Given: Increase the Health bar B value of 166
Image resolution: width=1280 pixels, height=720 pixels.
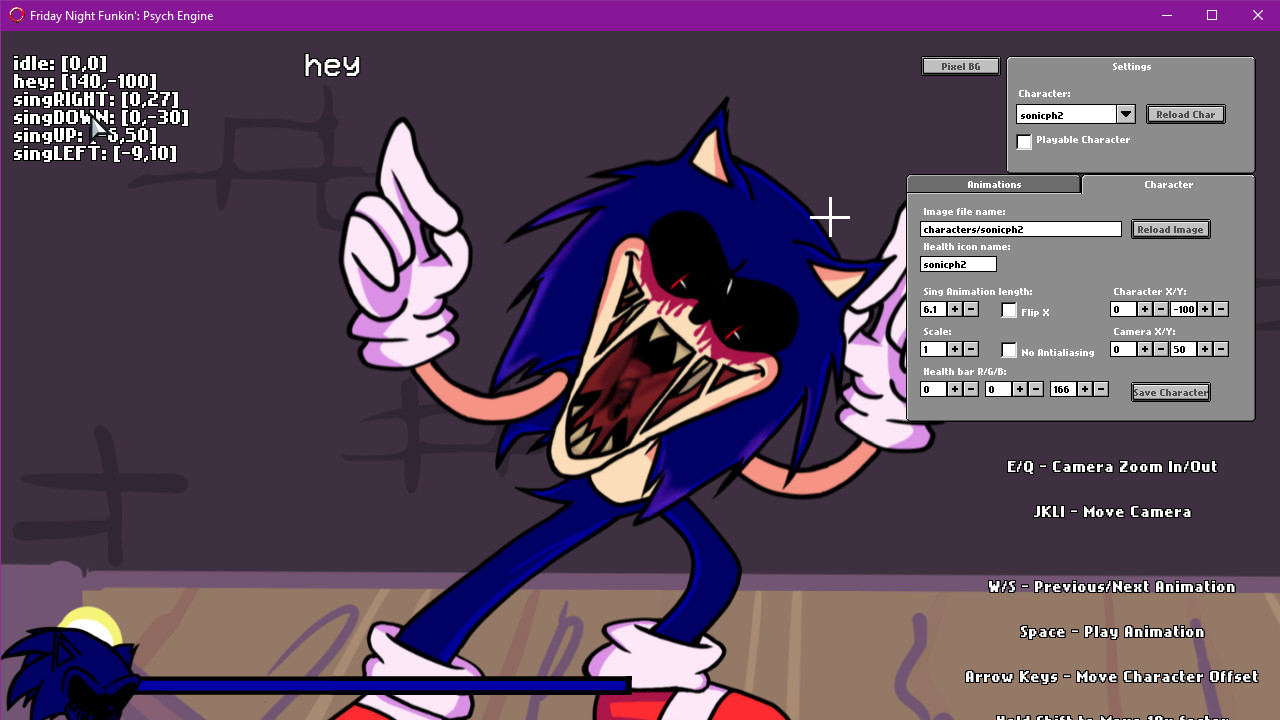Looking at the screenshot, I should tap(1086, 389).
